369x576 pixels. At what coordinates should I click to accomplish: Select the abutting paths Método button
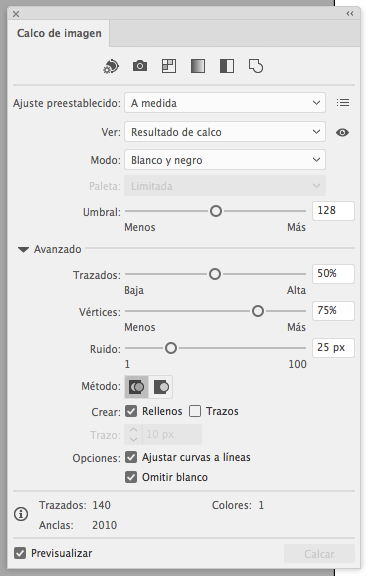(x=161, y=387)
